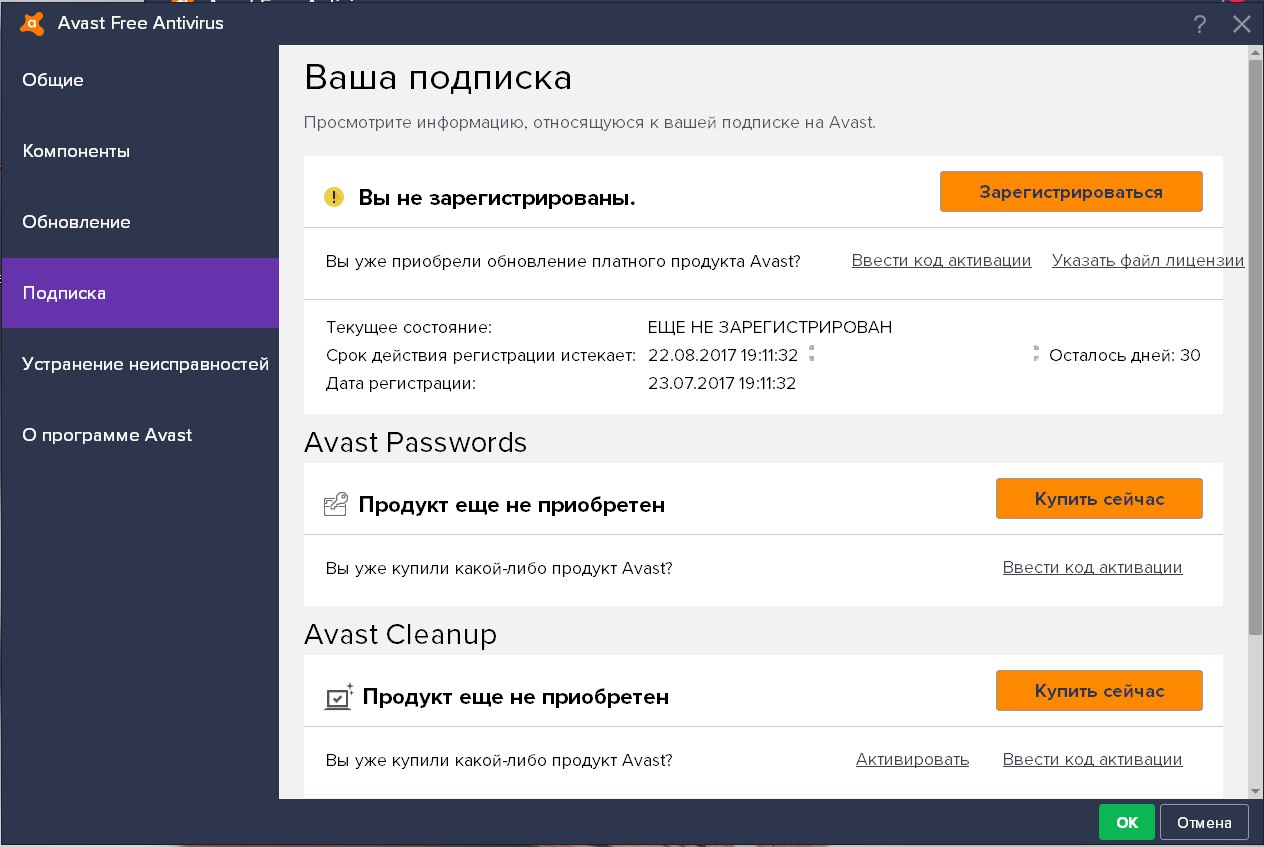The image size is (1264, 847).
Task: Confirm with the green OK button
Action: [x=1126, y=822]
